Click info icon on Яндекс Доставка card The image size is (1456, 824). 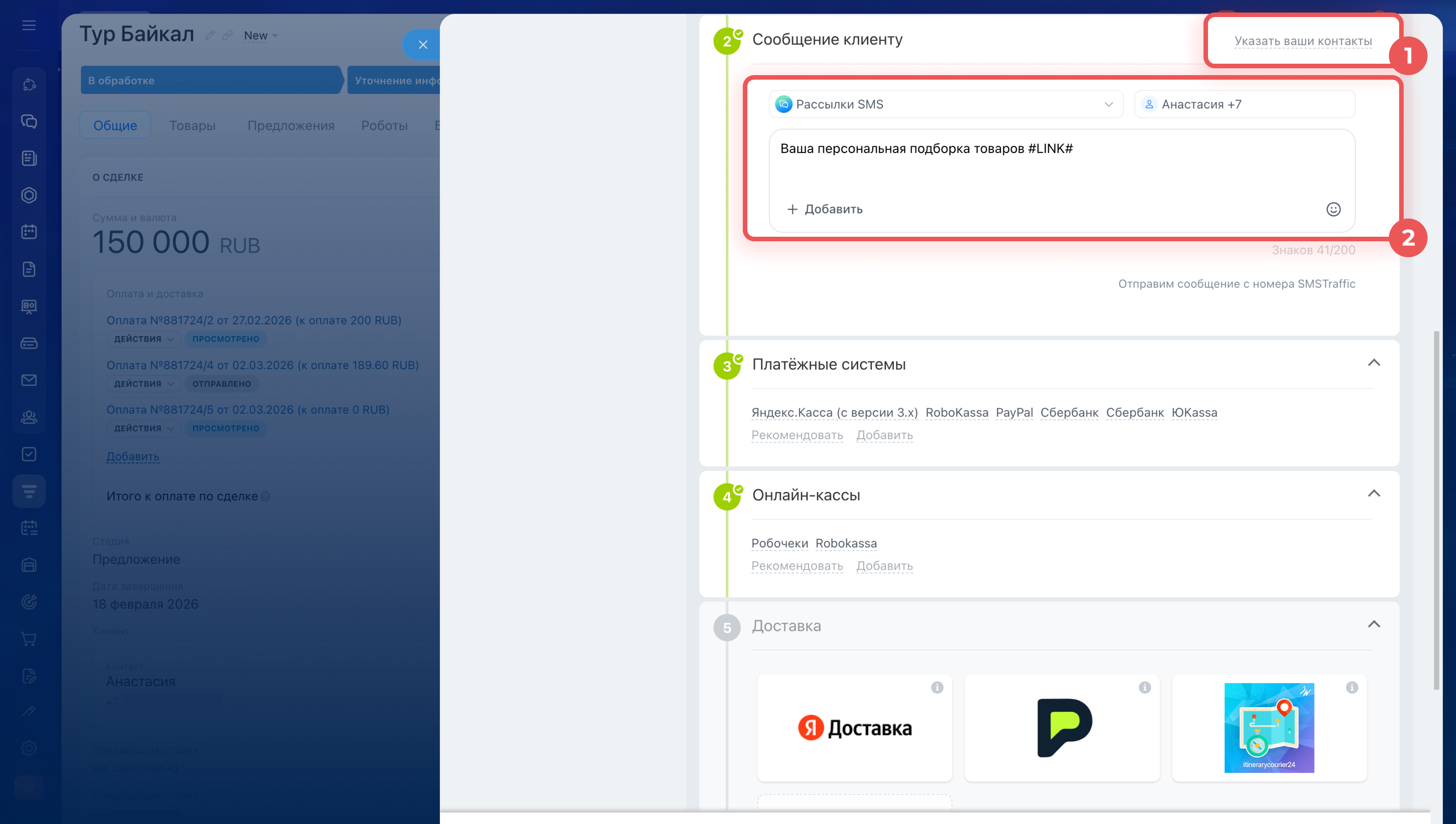(x=937, y=687)
